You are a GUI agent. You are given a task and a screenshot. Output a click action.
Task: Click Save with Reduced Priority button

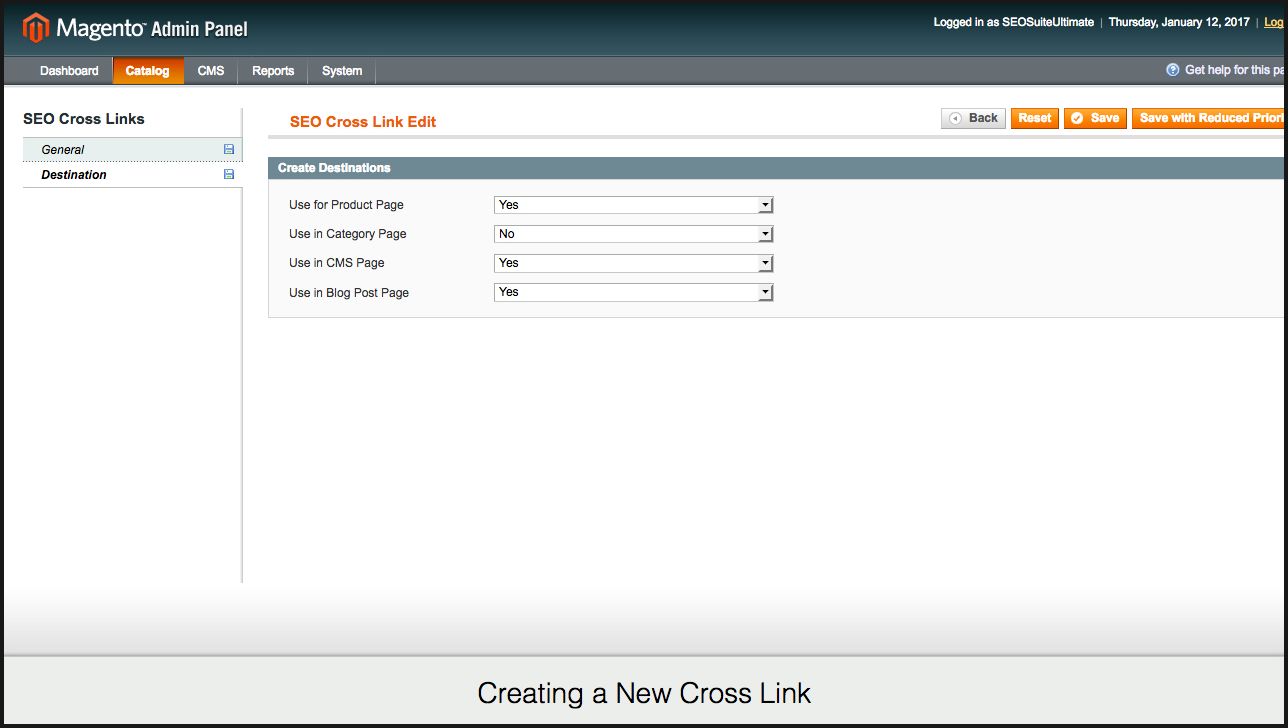pyautogui.click(x=1209, y=118)
